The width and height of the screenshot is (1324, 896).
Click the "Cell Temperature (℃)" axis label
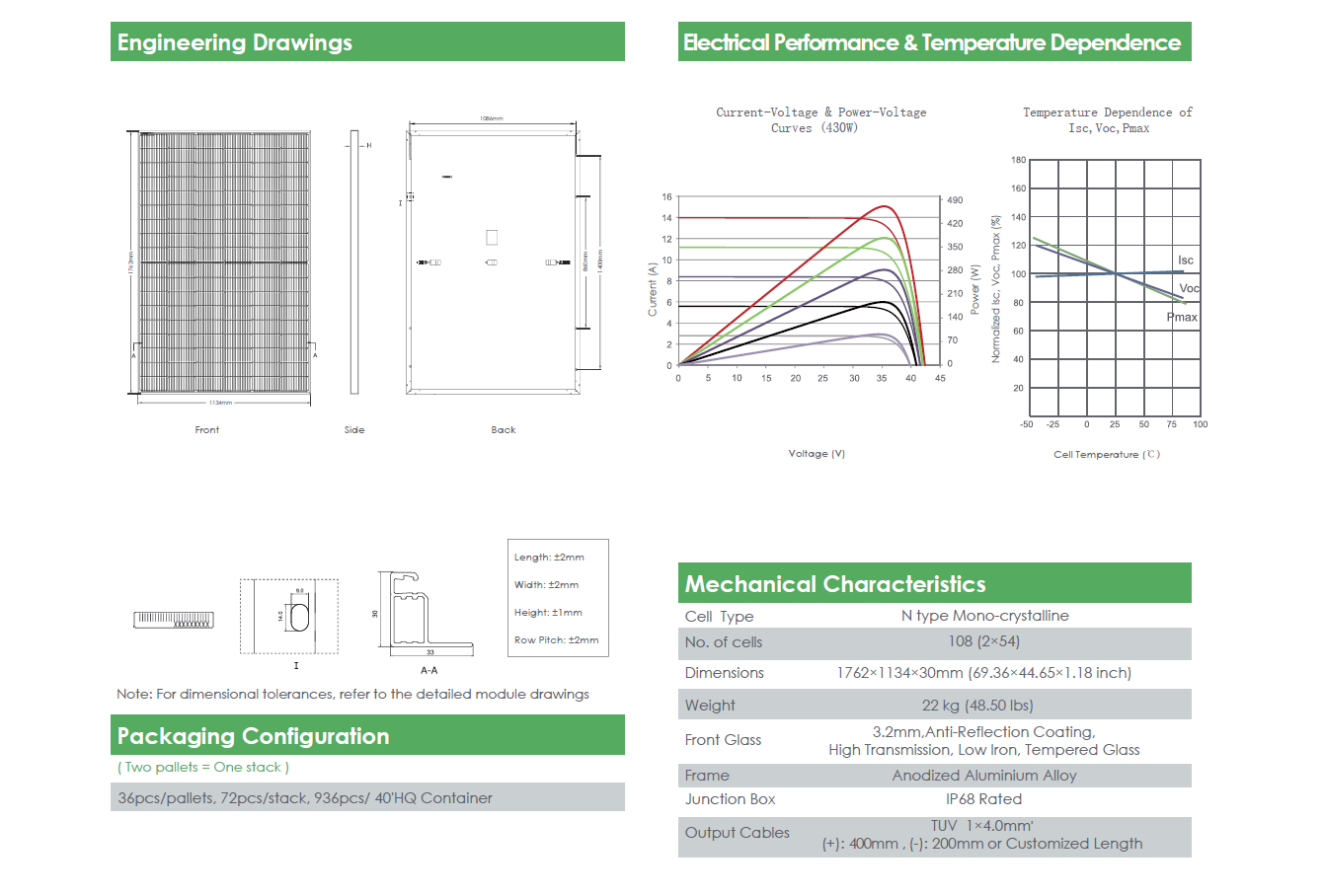tap(1107, 455)
